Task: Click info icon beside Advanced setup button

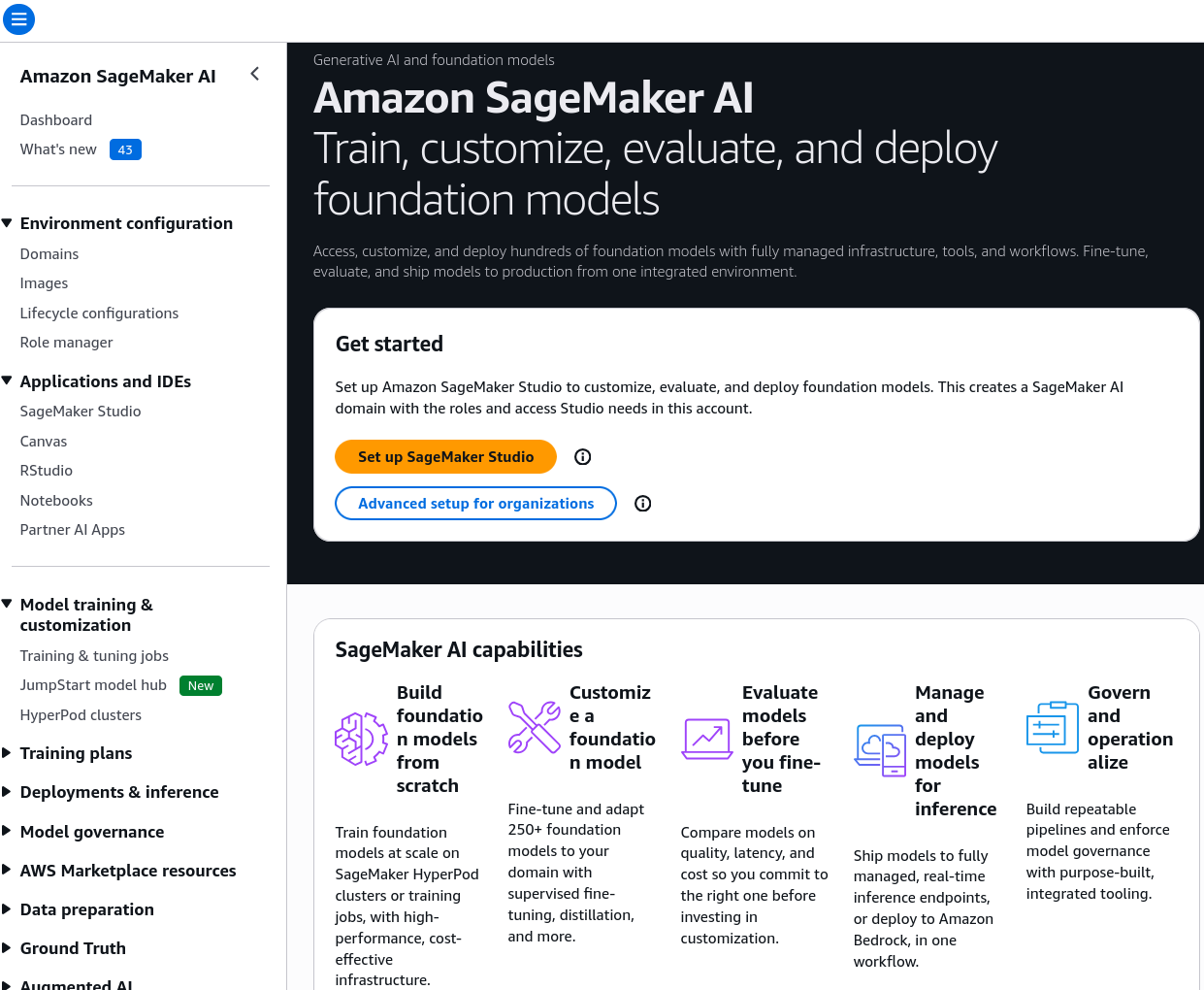Action: click(x=642, y=504)
